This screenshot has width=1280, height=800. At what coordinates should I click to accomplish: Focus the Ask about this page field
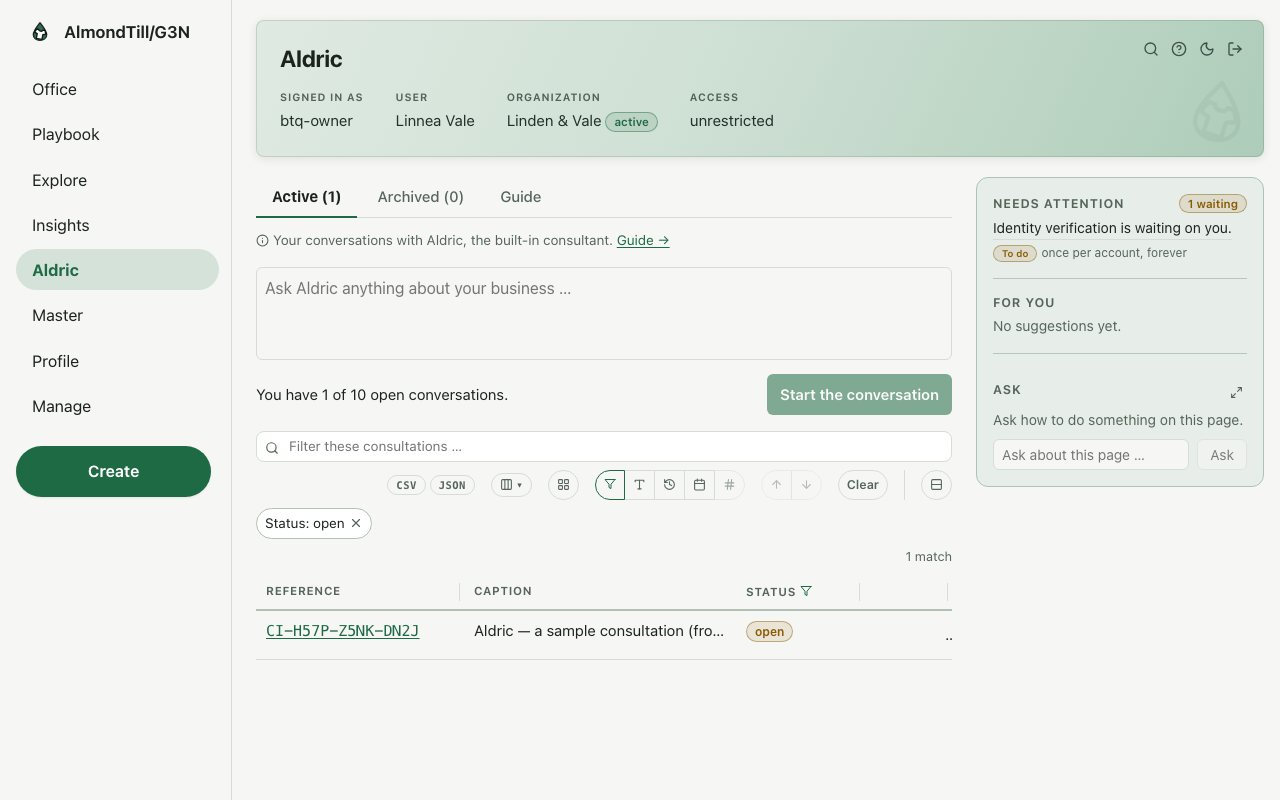[1091, 455]
